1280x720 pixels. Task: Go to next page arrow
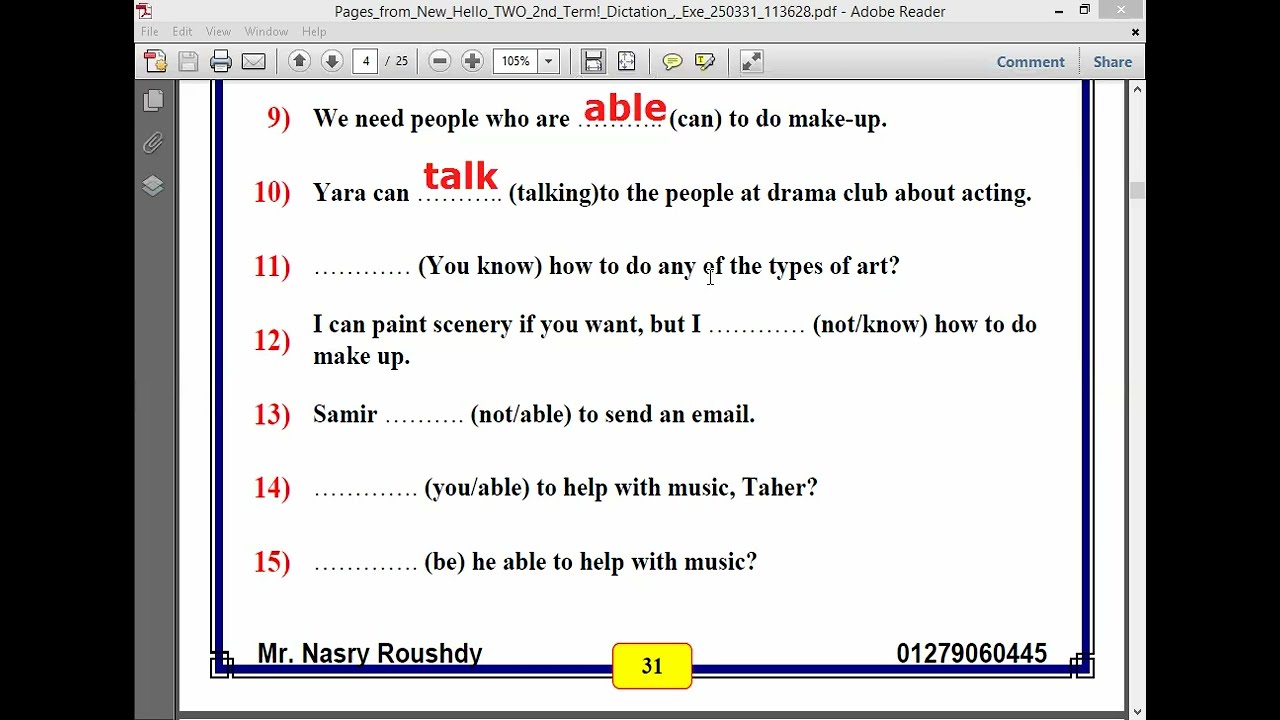pyautogui.click(x=332, y=62)
